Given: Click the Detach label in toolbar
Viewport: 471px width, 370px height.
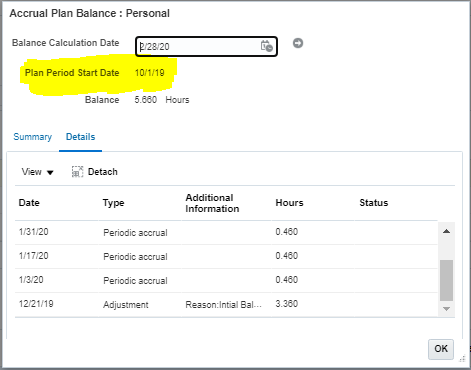Looking at the screenshot, I should tap(103, 172).
